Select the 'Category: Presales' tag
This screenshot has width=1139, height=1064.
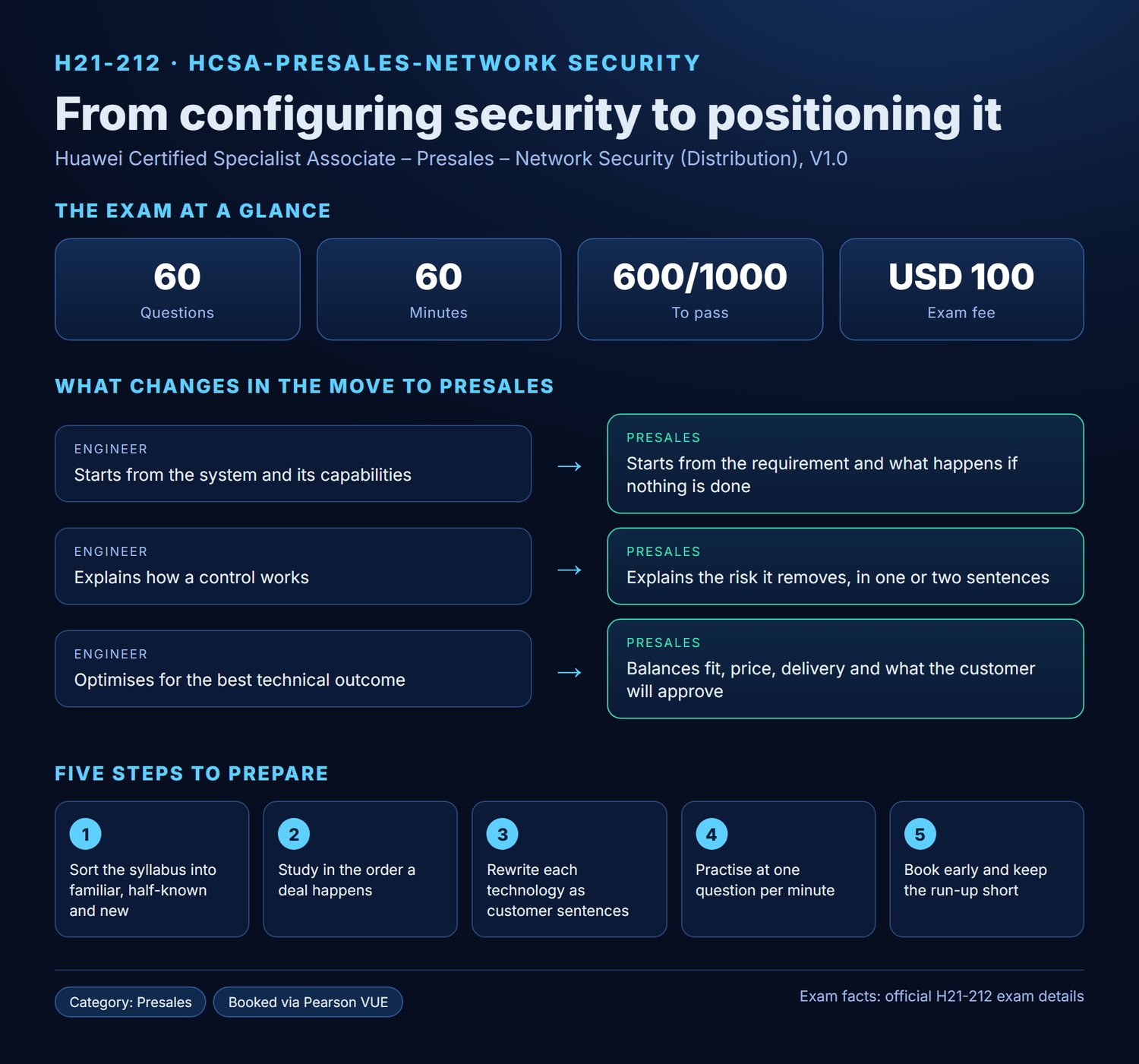tap(131, 1002)
